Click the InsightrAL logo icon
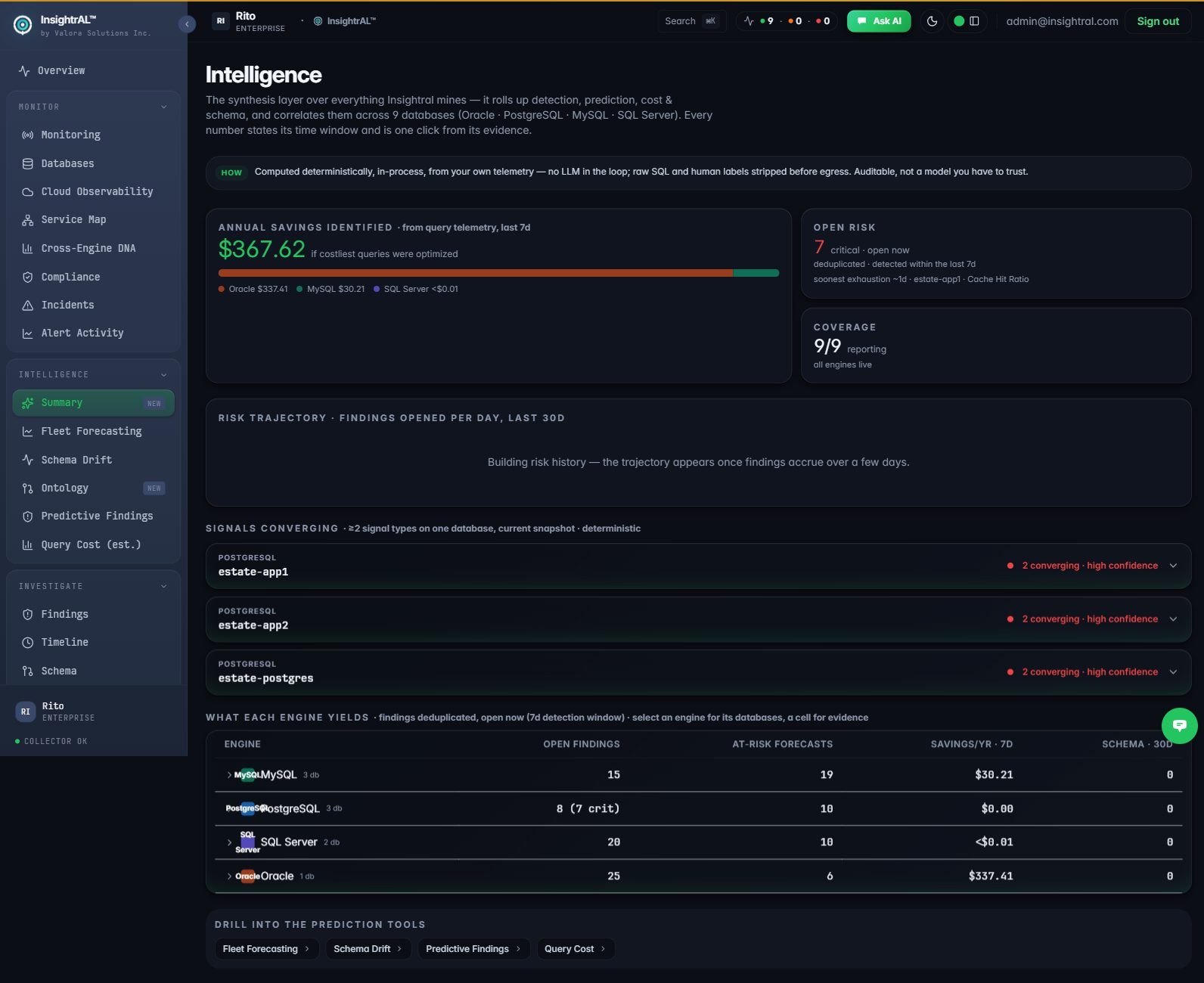This screenshot has width=1204, height=983. 23,25
